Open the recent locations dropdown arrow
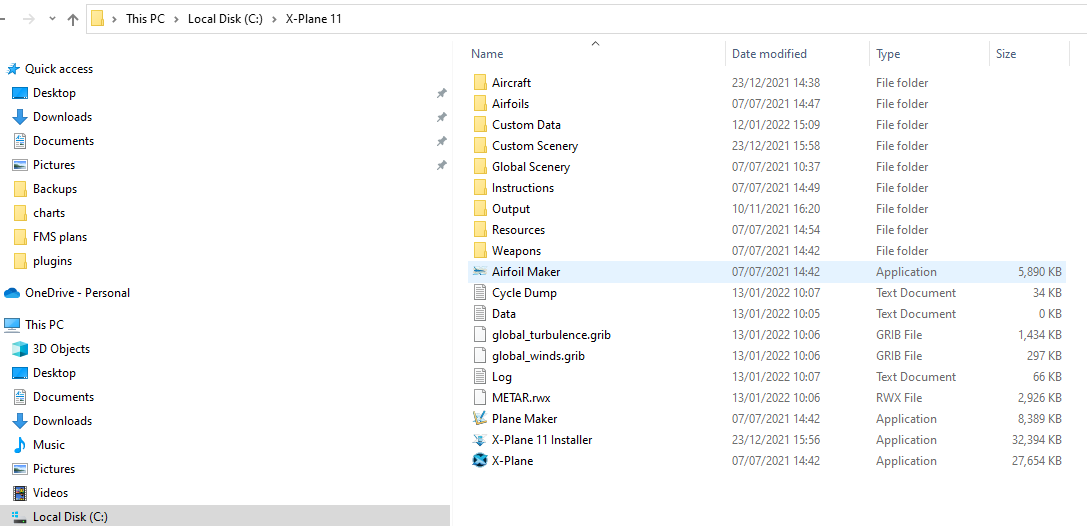Screen dimensions: 1087x526 coord(53,19)
